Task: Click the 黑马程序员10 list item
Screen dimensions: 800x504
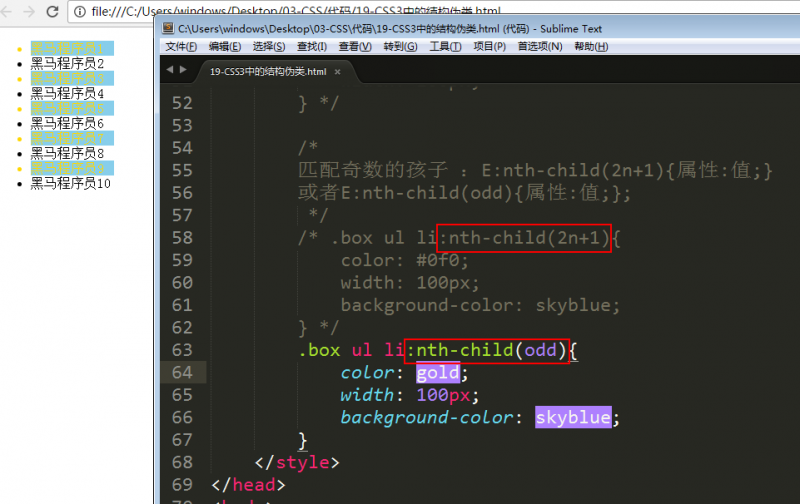Action: [70, 183]
